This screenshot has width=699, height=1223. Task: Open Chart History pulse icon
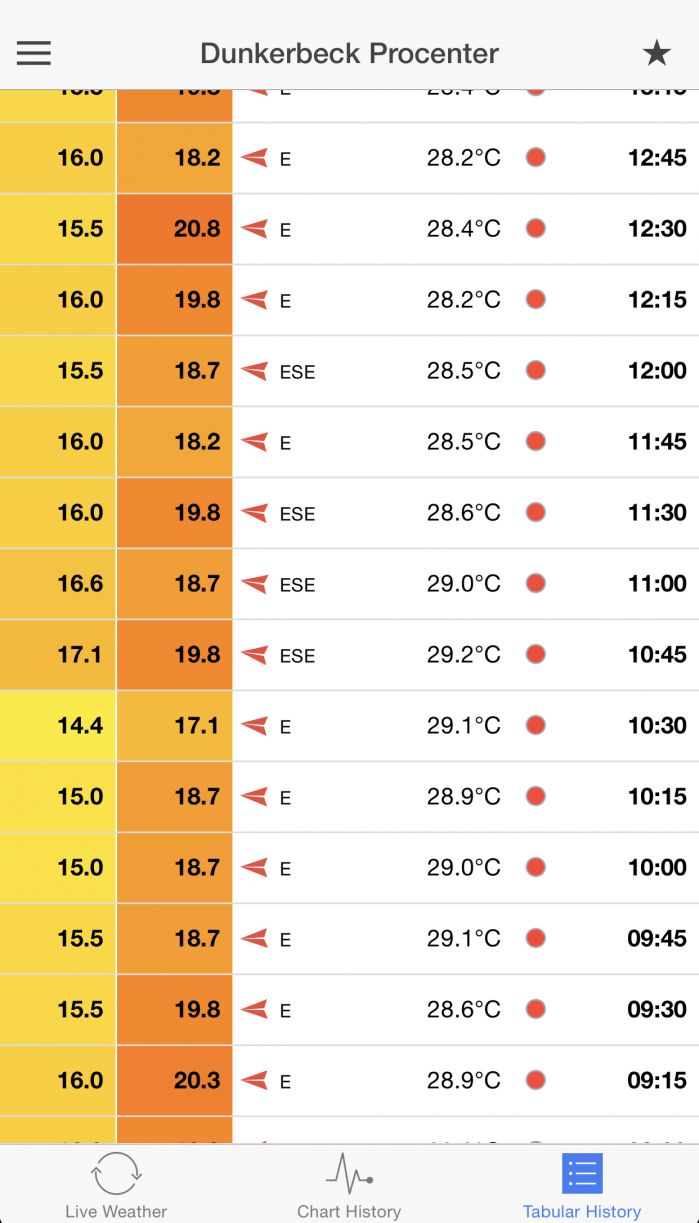(x=349, y=1172)
